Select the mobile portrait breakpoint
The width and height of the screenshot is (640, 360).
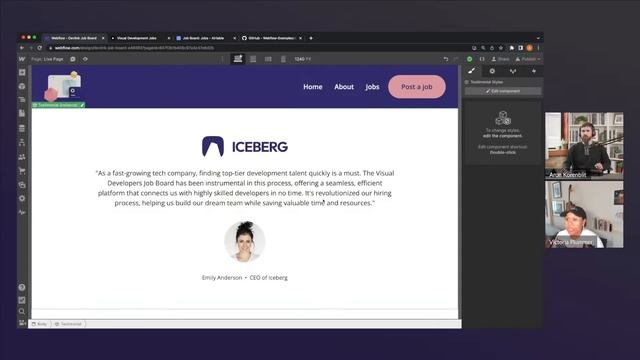pos(283,59)
